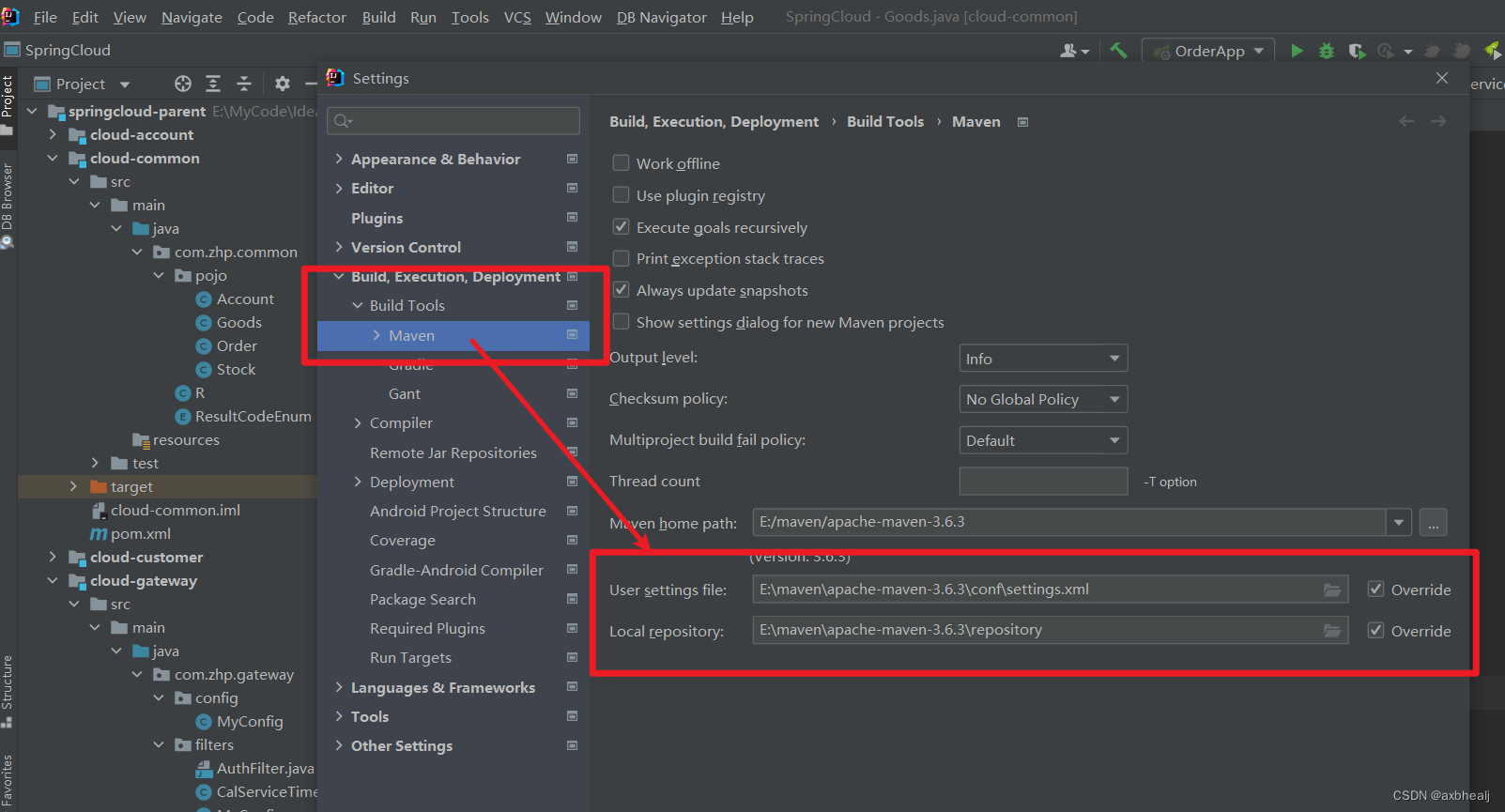Open the Output level dropdown
This screenshot has height=812, width=1505.
point(1043,359)
